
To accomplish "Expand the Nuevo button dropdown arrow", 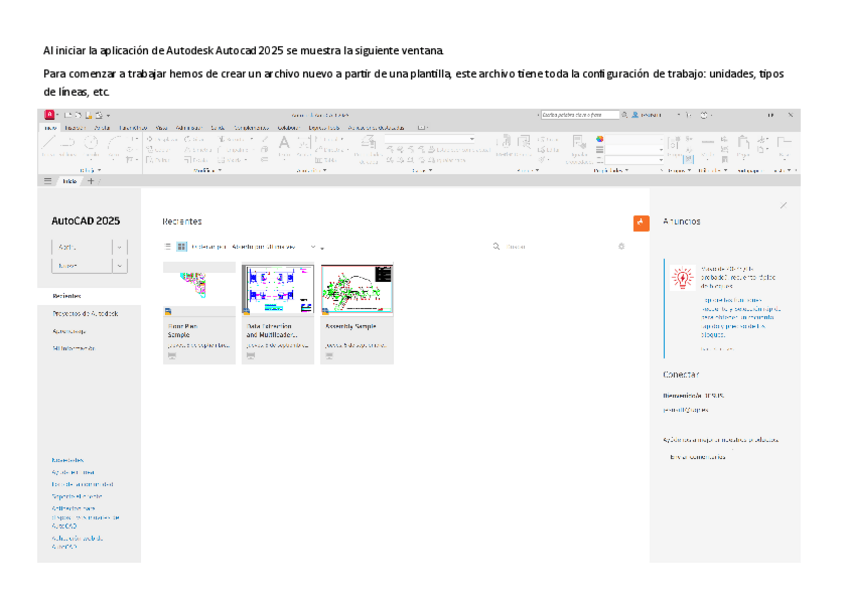I will pos(120,266).
